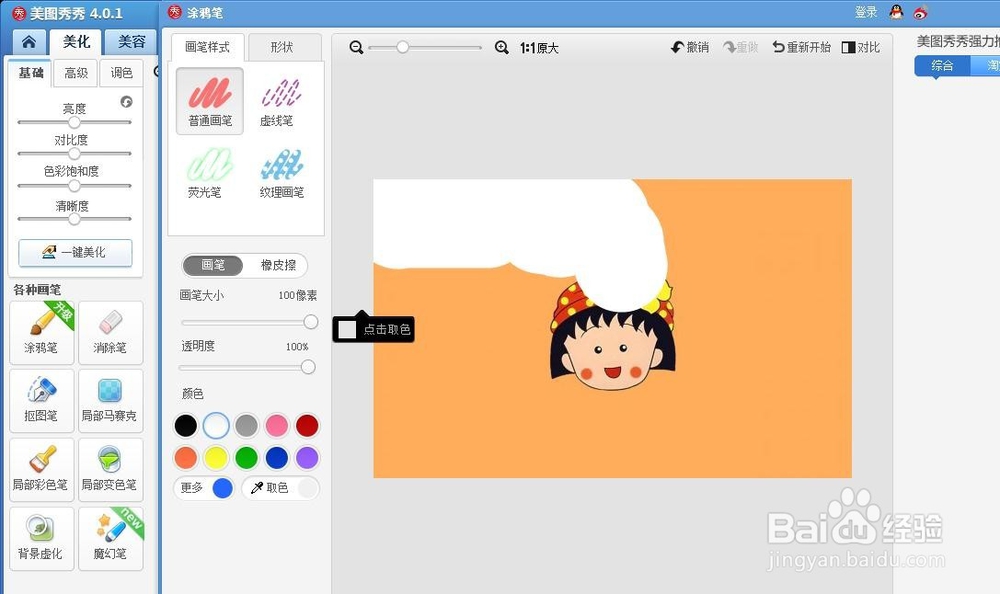The image size is (1000, 594).
Task: Open the 形状 shapes tab
Action: pos(282,47)
